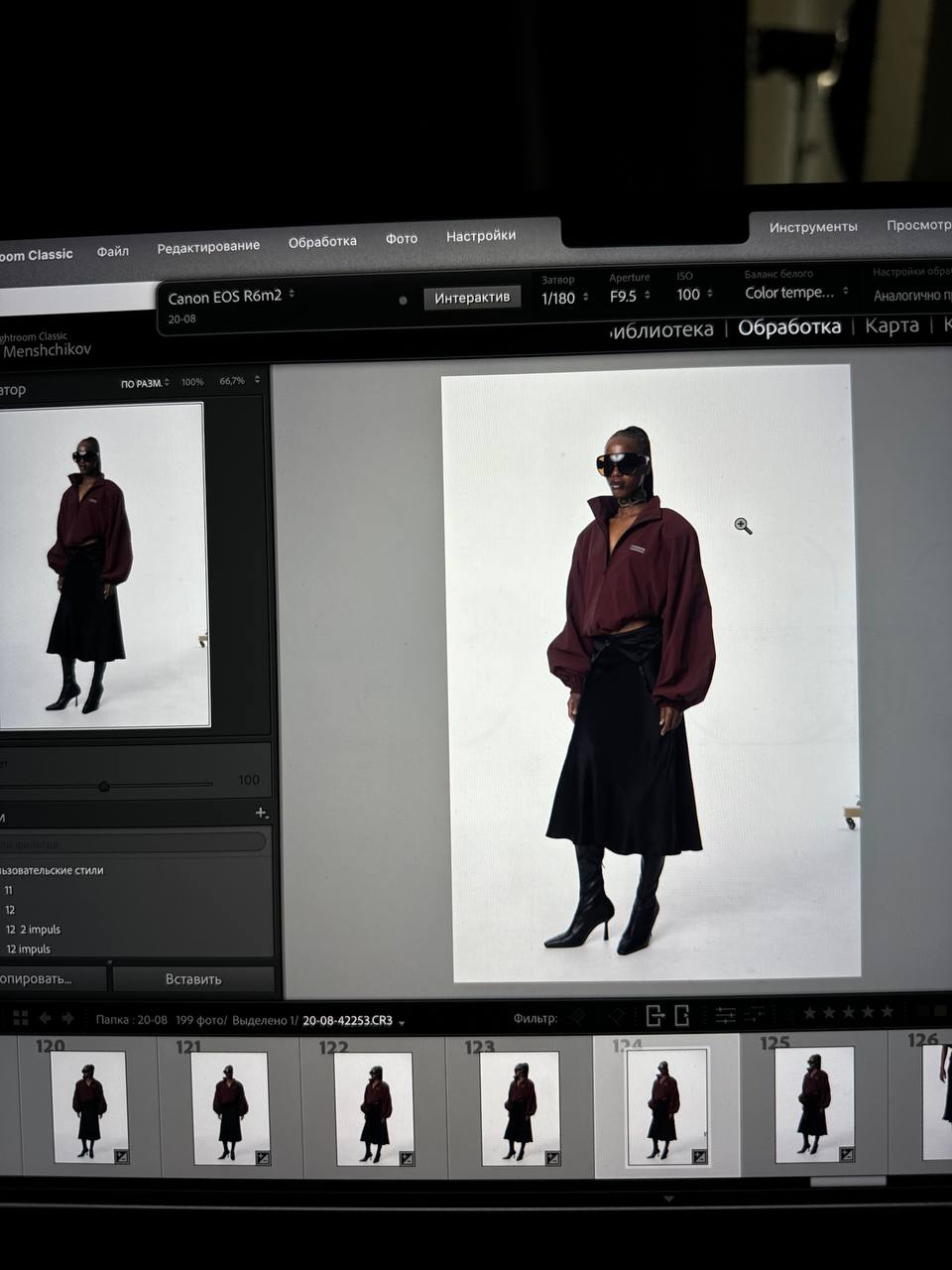This screenshot has height=1270, width=952.
Task: Go to previous photo with back arrow
Action: click(x=45, y=1019)
